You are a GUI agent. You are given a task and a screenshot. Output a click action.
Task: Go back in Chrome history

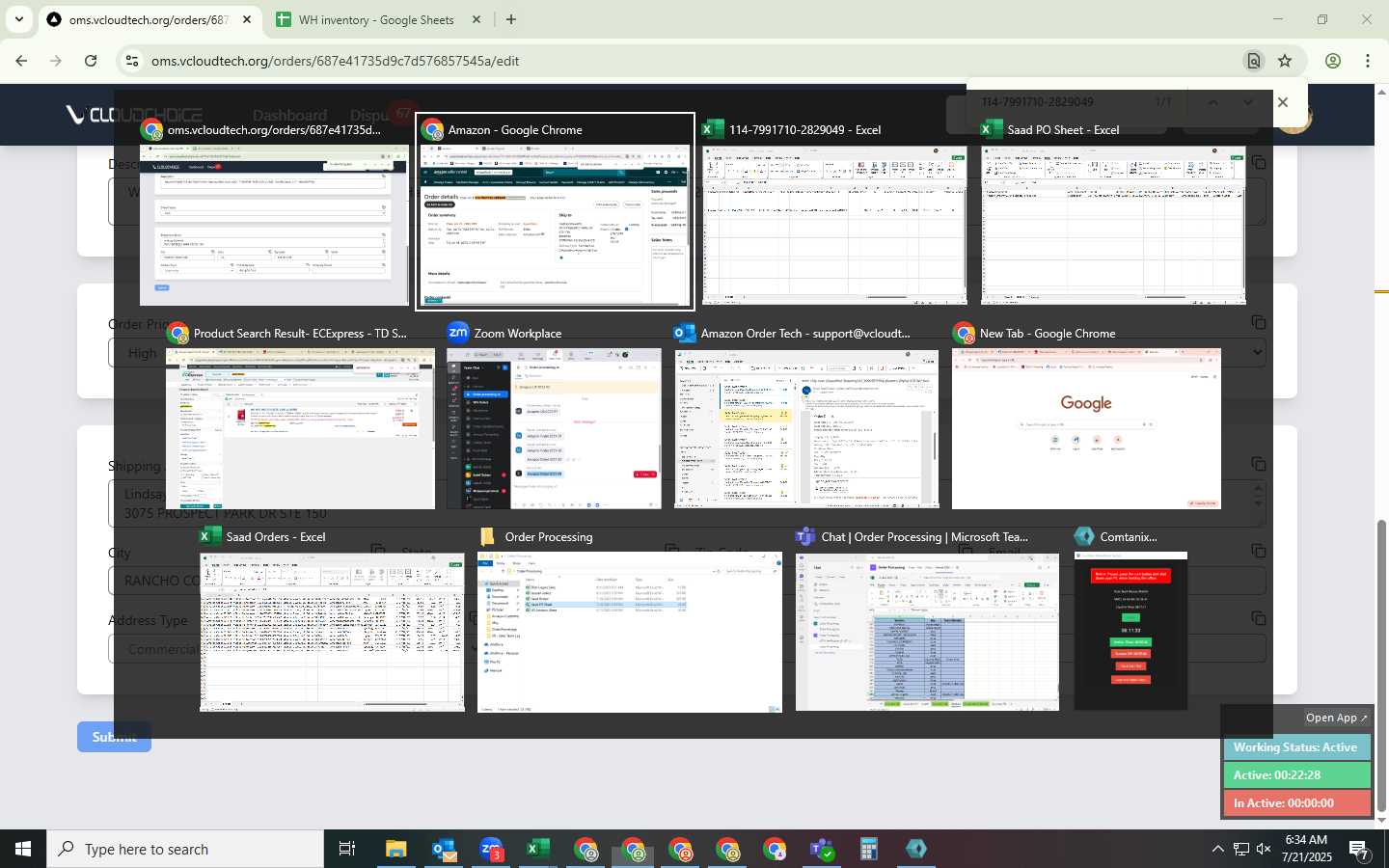[21, 61]
